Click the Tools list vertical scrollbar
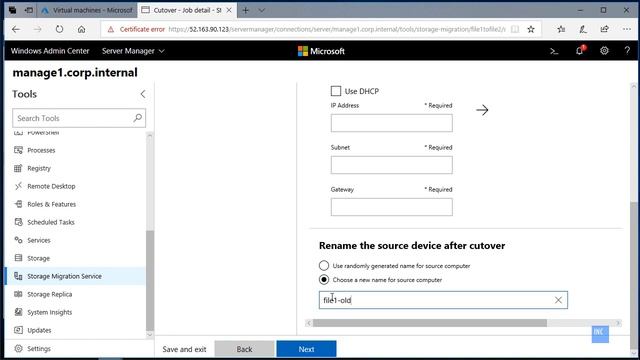 tap(150, 281)
